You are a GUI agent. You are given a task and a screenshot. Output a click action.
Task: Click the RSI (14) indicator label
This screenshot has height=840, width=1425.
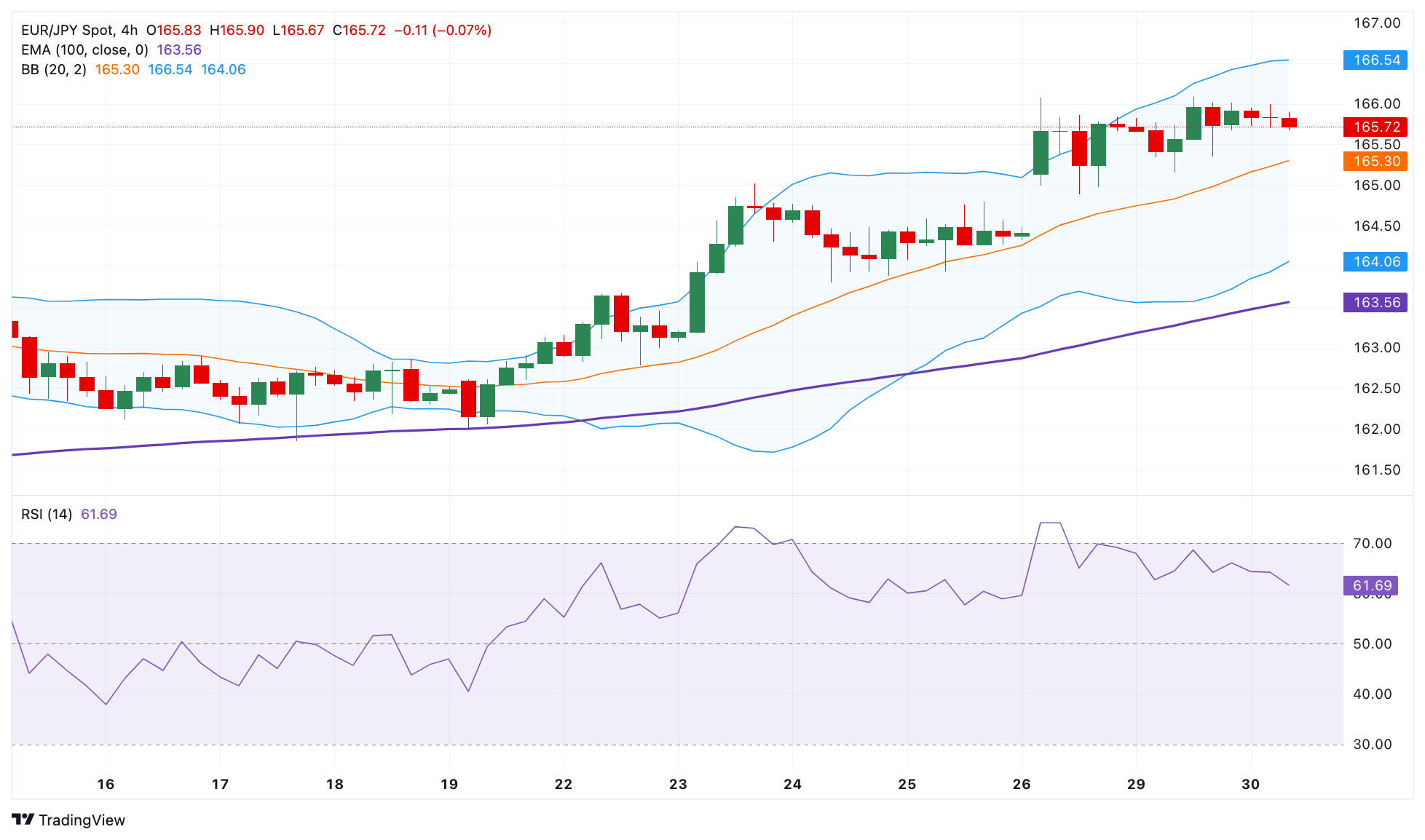click(x=47, y=515)
